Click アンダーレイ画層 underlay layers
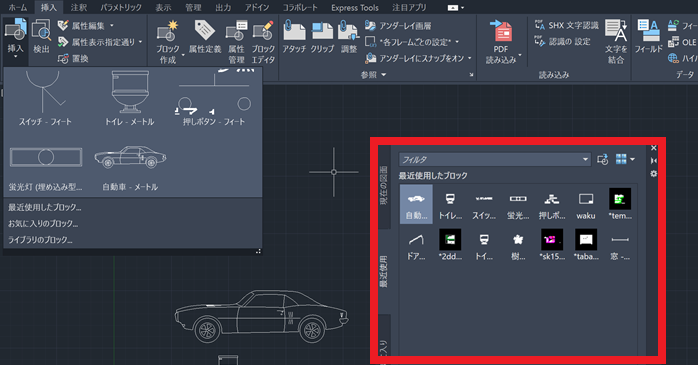This screenshot has height=365, width=698. coord(398,26)
